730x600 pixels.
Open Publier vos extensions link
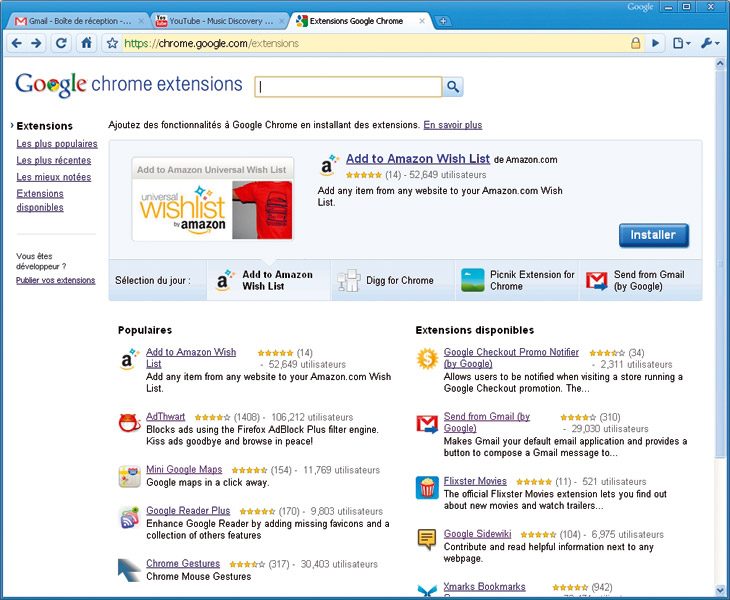55,280
